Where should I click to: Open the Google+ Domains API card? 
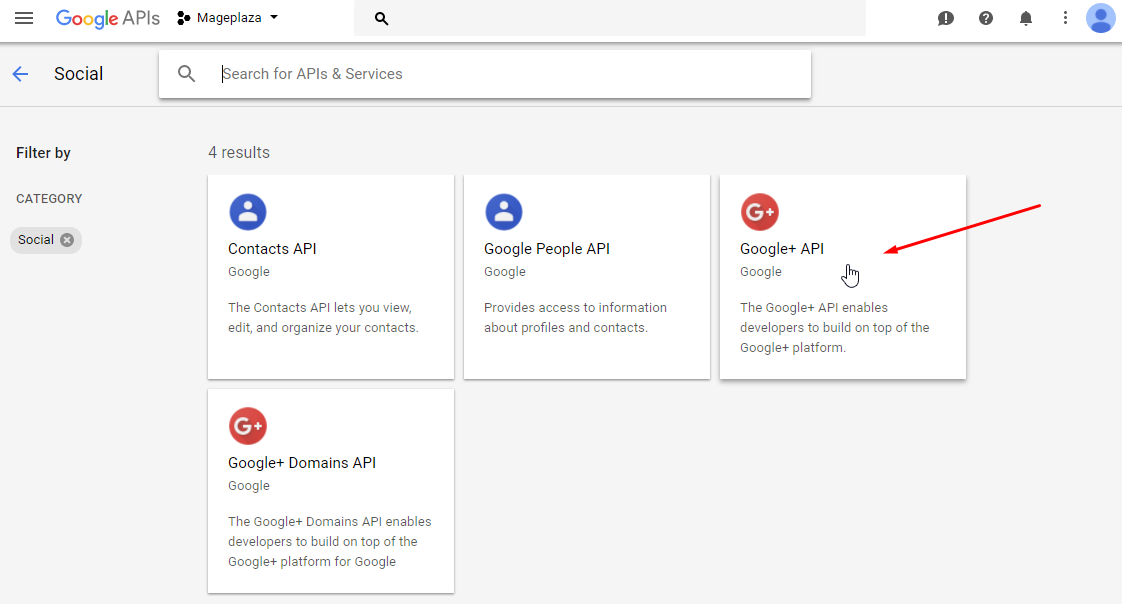coord(330,491)
